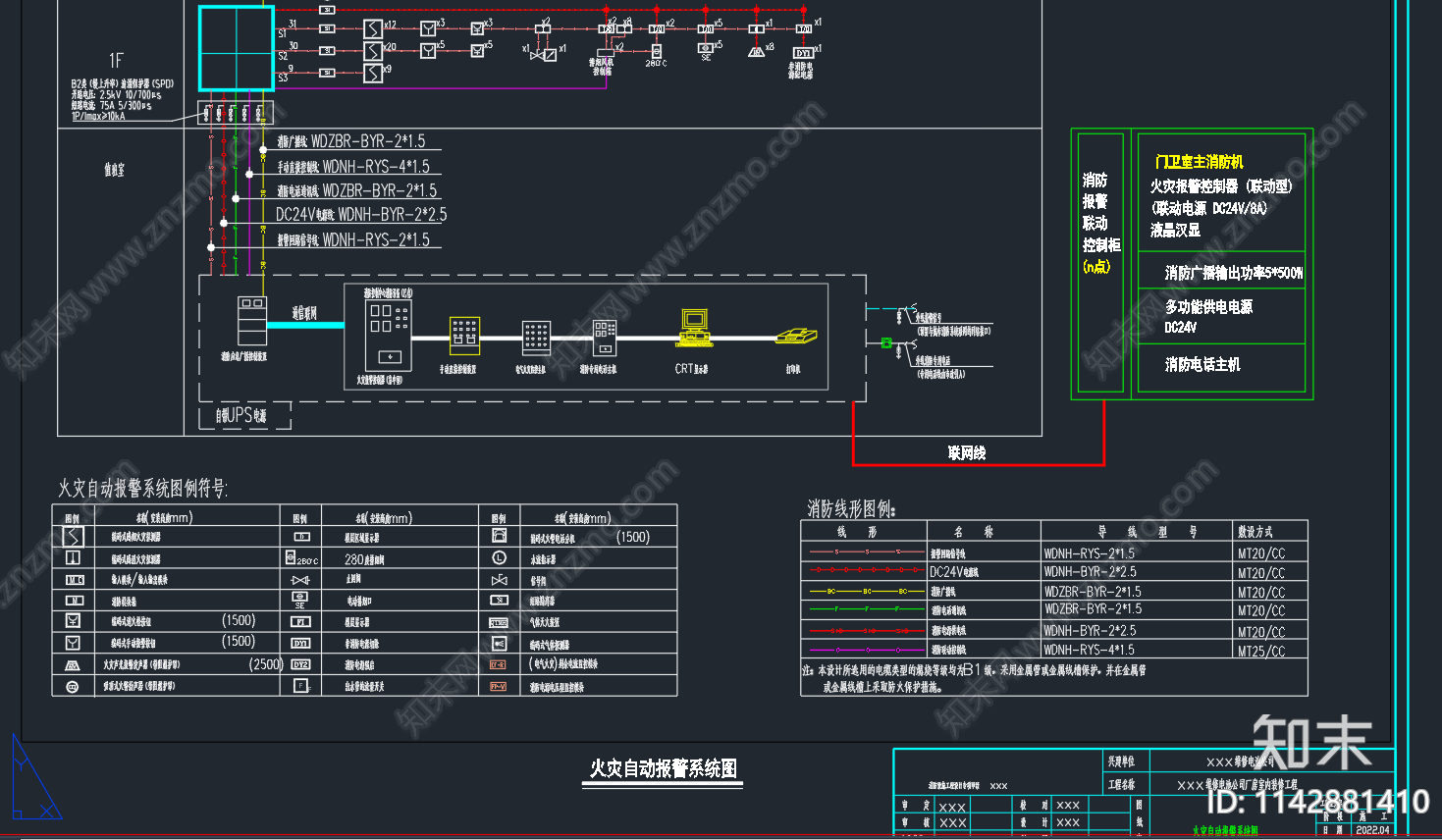Select the yellow printer symbol

[x=796, y=337]
